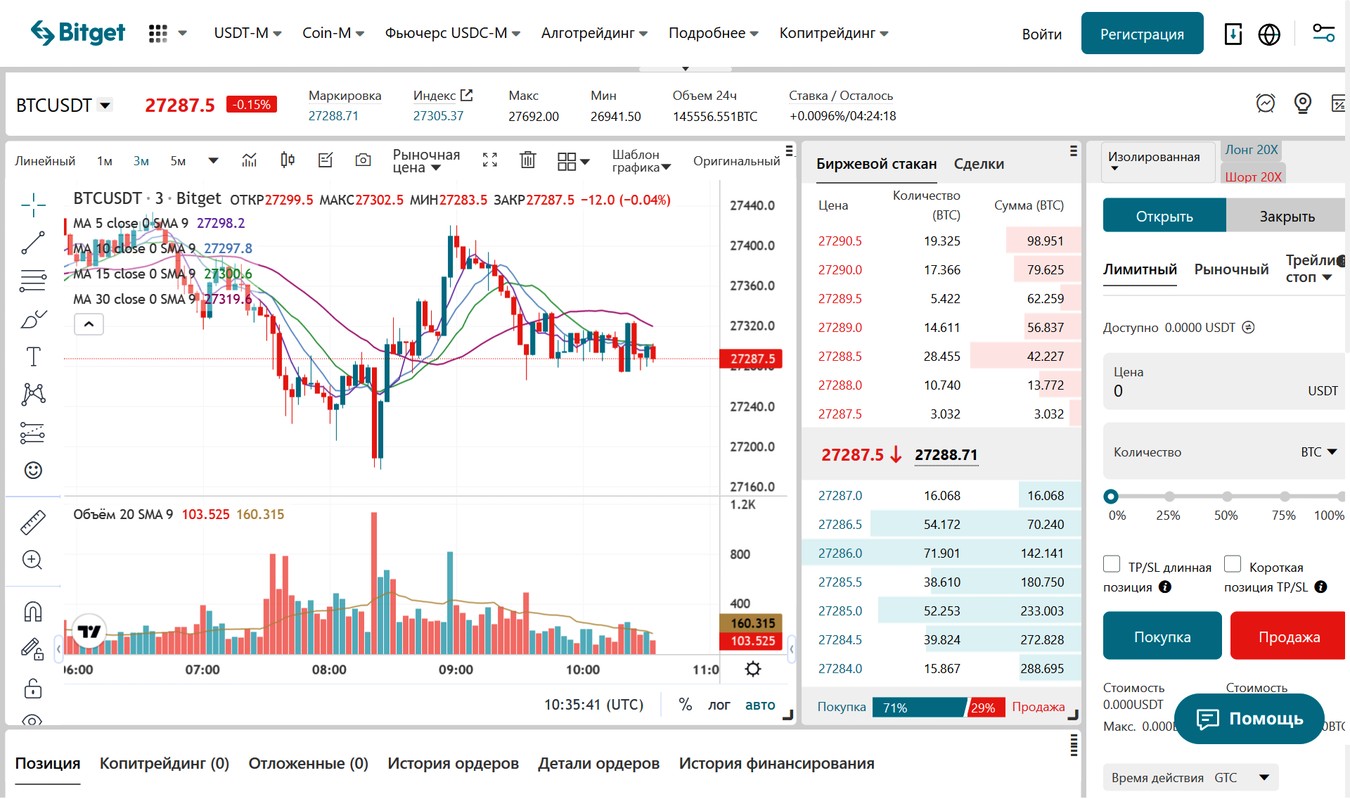Select the 5m timeframe

coord(178,160)
